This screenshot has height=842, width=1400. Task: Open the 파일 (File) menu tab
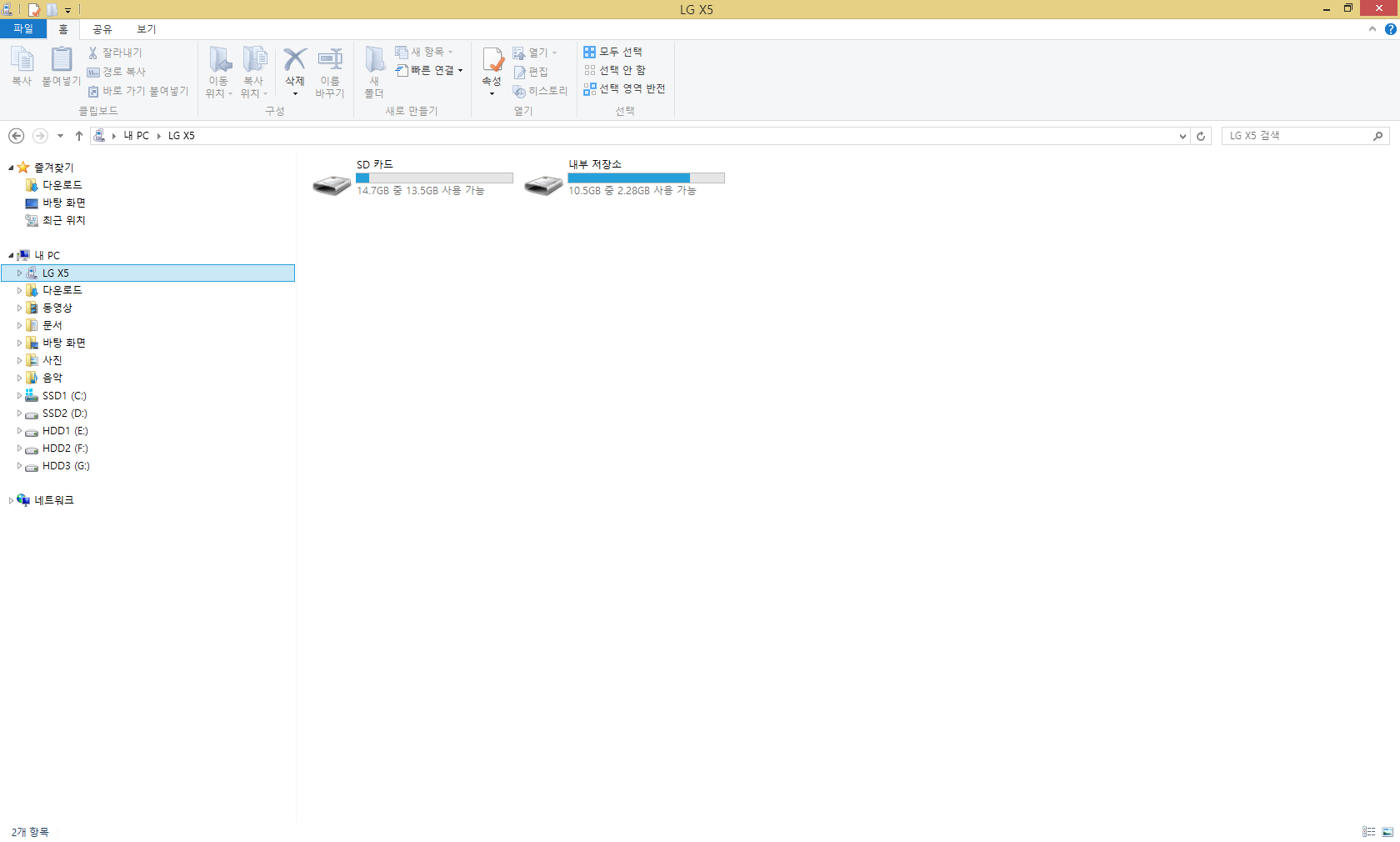tap(23, 29)
